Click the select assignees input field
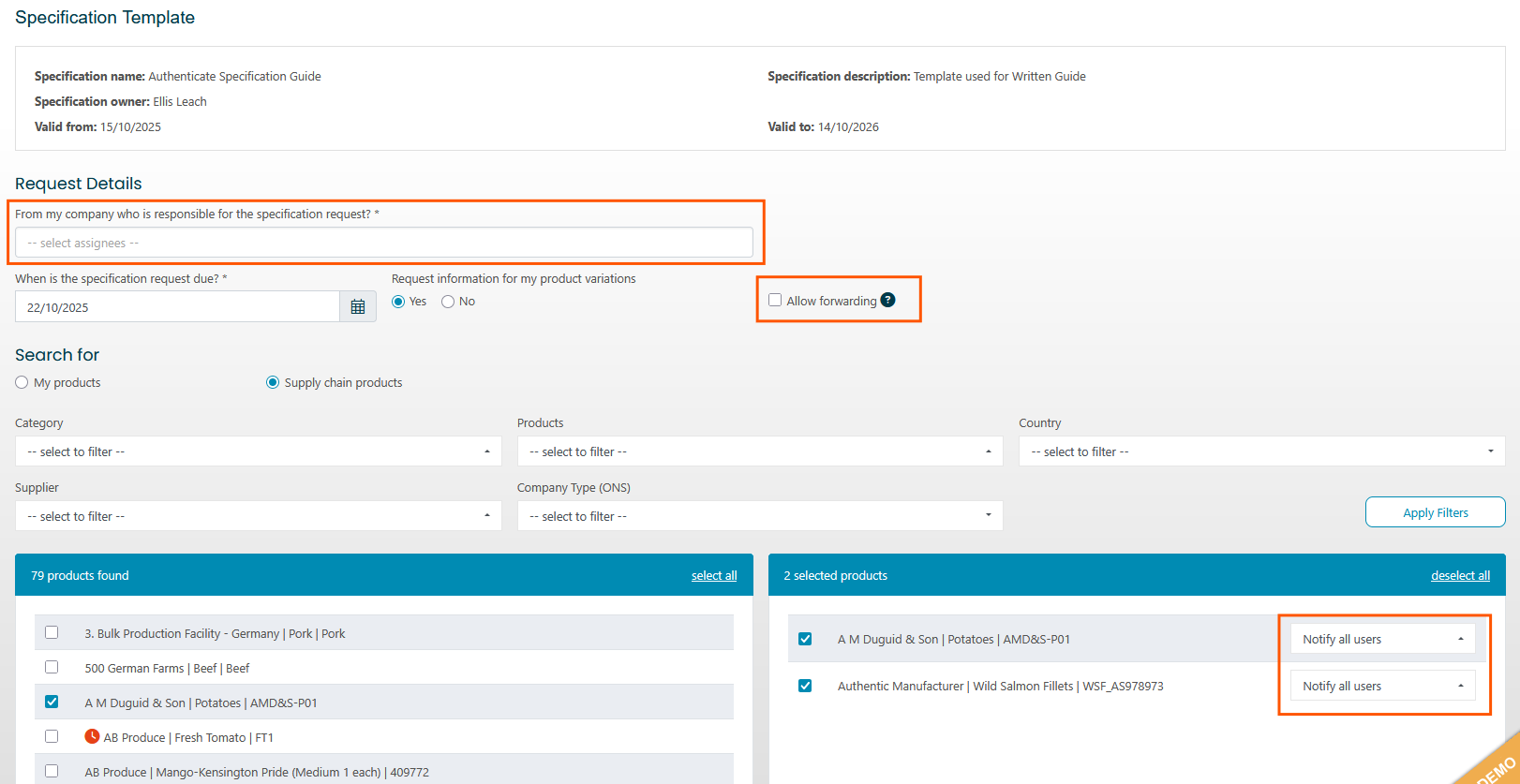 (384, 243)
